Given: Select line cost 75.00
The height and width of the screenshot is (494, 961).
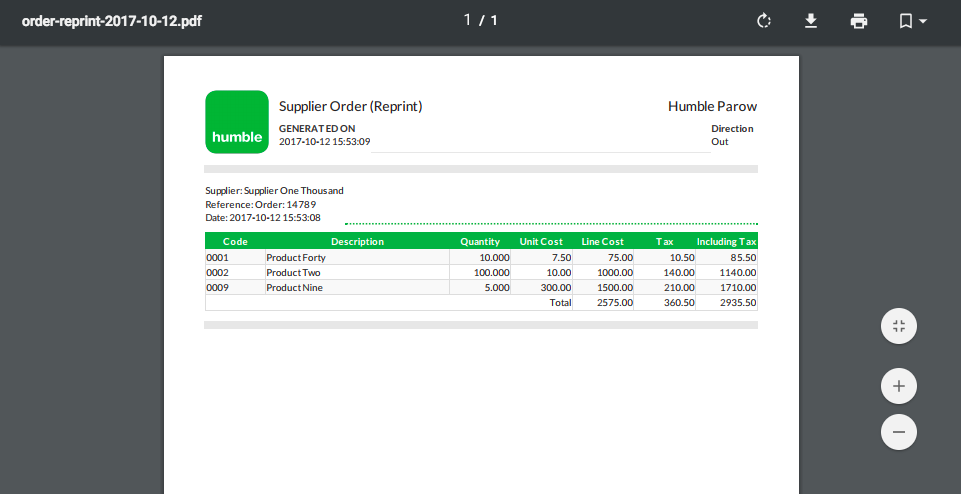Looking at the screenshot, I should 620,257.
